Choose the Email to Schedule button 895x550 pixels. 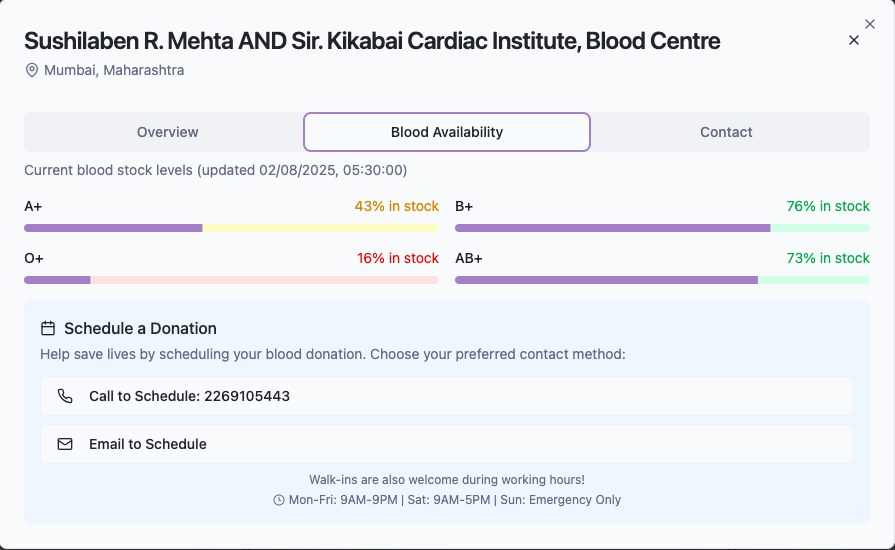click(447, 444)
